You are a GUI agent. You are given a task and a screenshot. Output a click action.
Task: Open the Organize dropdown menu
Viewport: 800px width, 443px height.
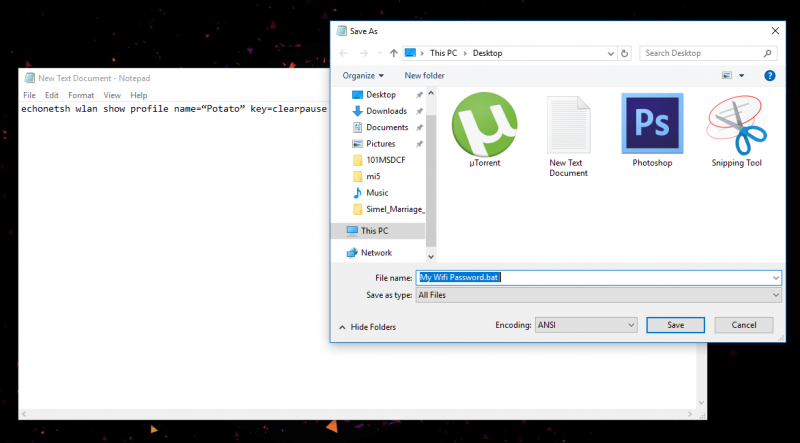(363, 76)
